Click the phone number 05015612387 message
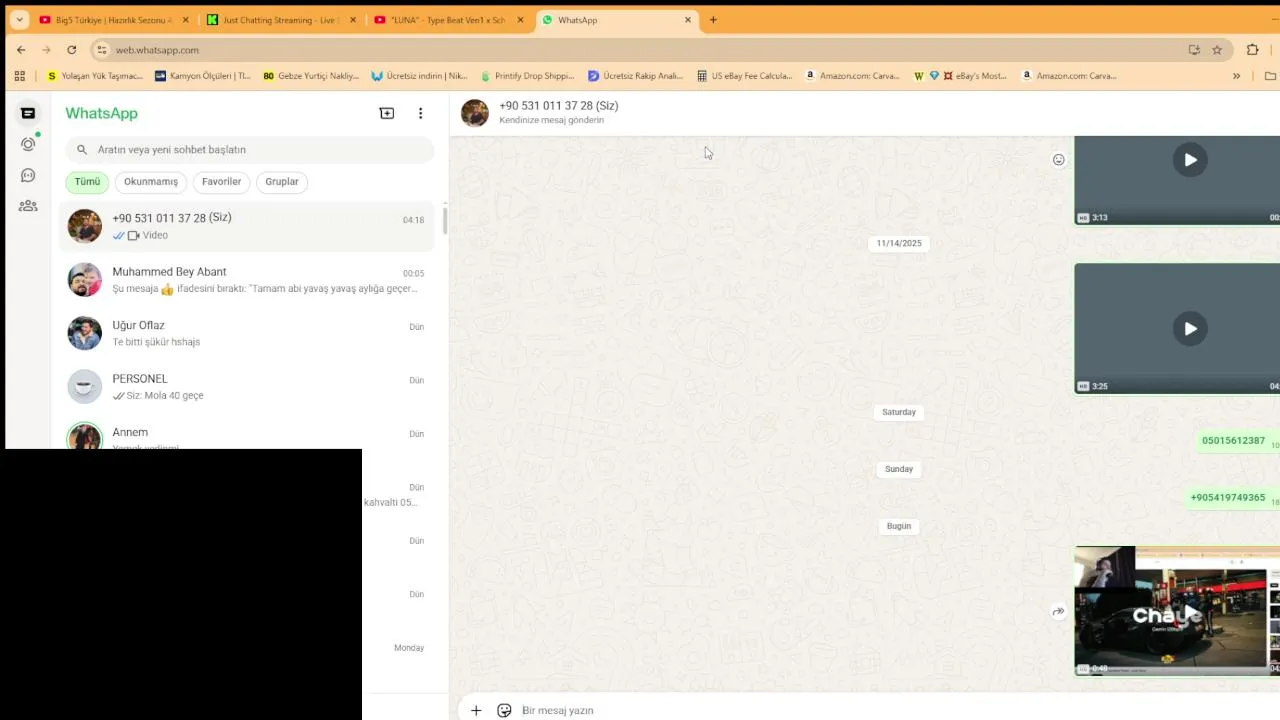Viewport: 1280px width, 720px height. click(1233, 441)
